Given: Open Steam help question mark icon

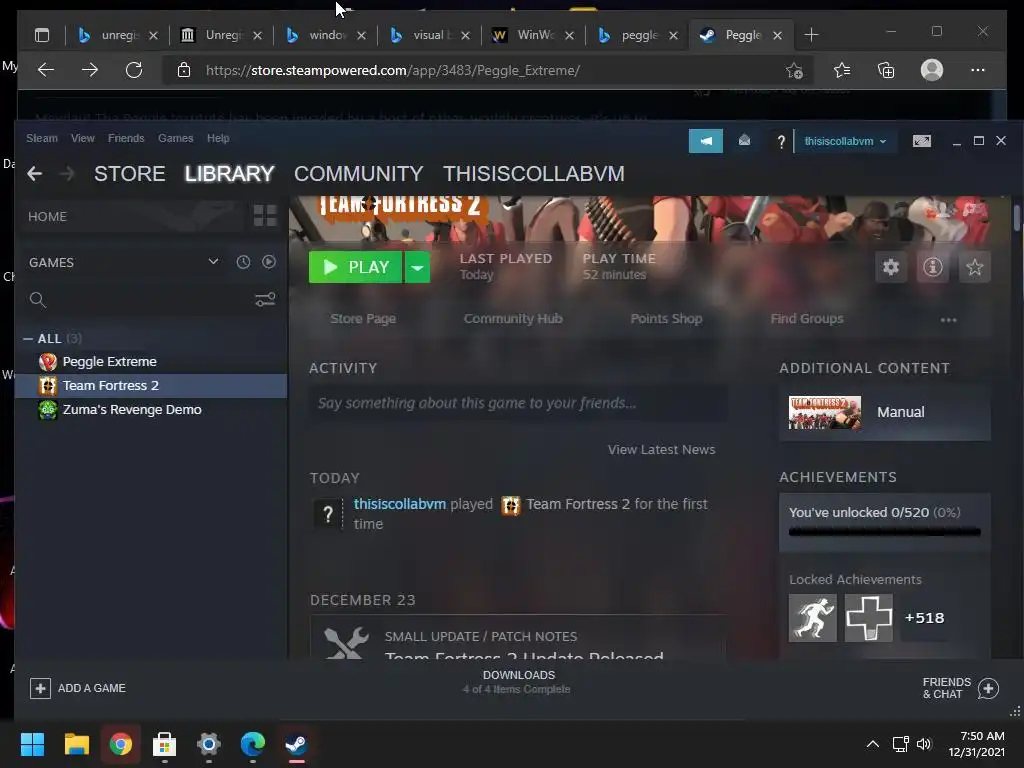Looking at the screenshot, I should coord(780,142).
